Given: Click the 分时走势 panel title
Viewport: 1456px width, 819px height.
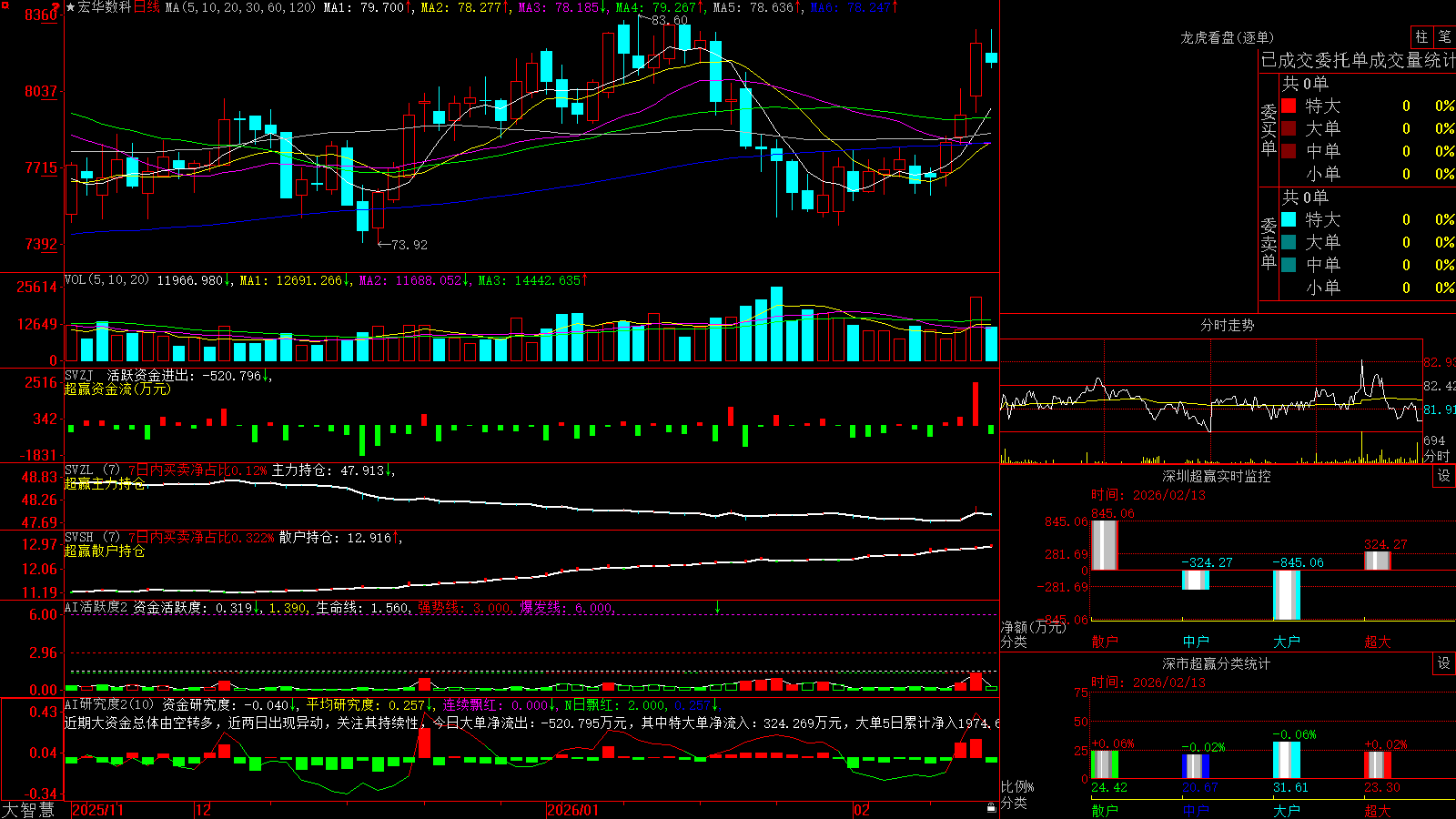Looking at the screenshot, I should tap(1227, 325).
